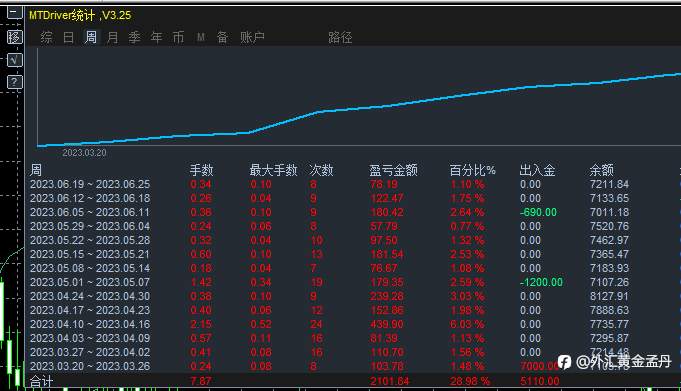Click the 百分比% column header
Screen dimensions: 681x391
[x=473, y=170]
